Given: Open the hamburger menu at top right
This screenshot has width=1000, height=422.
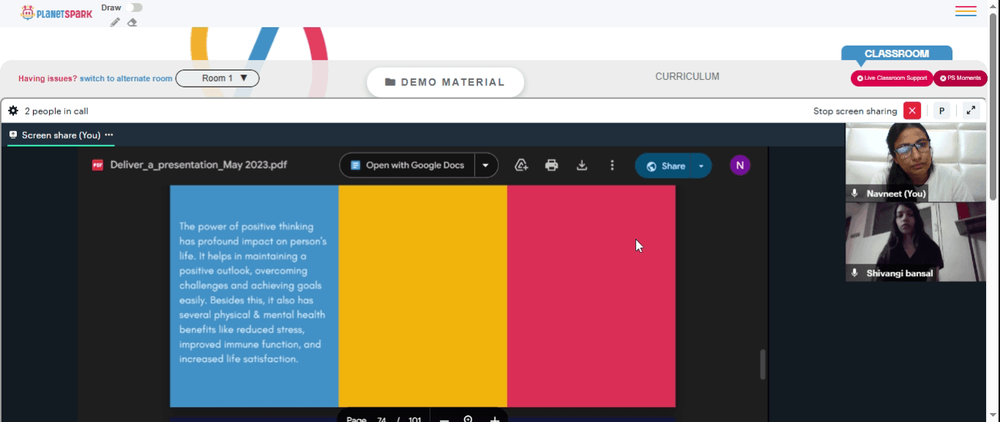Looking at the screenshot, I should pyautogui.click(x=966, y=11).
